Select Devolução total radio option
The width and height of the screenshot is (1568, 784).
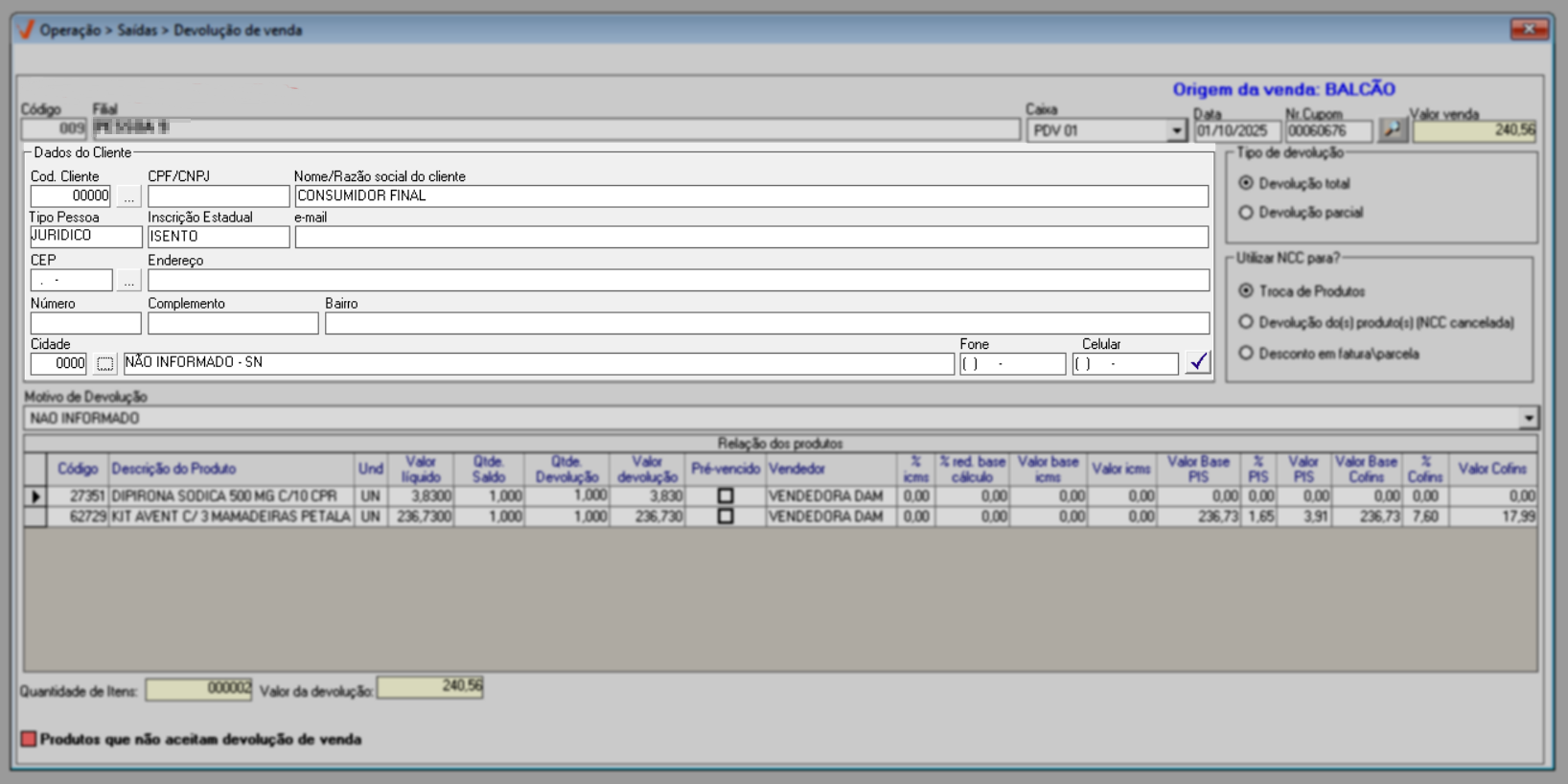pyautogui.click(x=1246, y=183)
